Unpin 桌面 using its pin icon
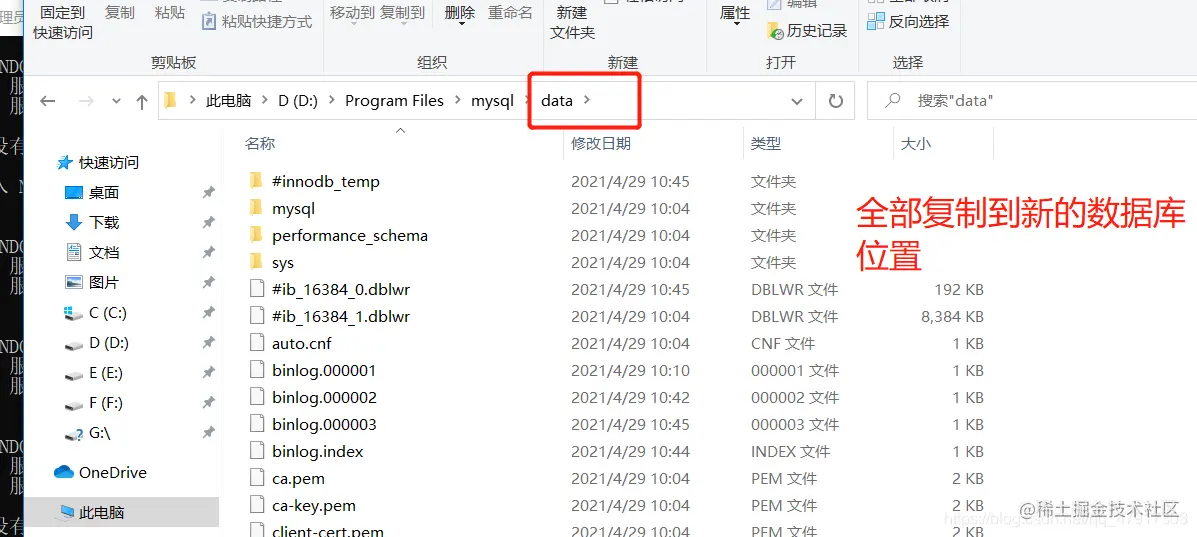Viewport: 1197px width, 537px height. [x=208, y=193]
